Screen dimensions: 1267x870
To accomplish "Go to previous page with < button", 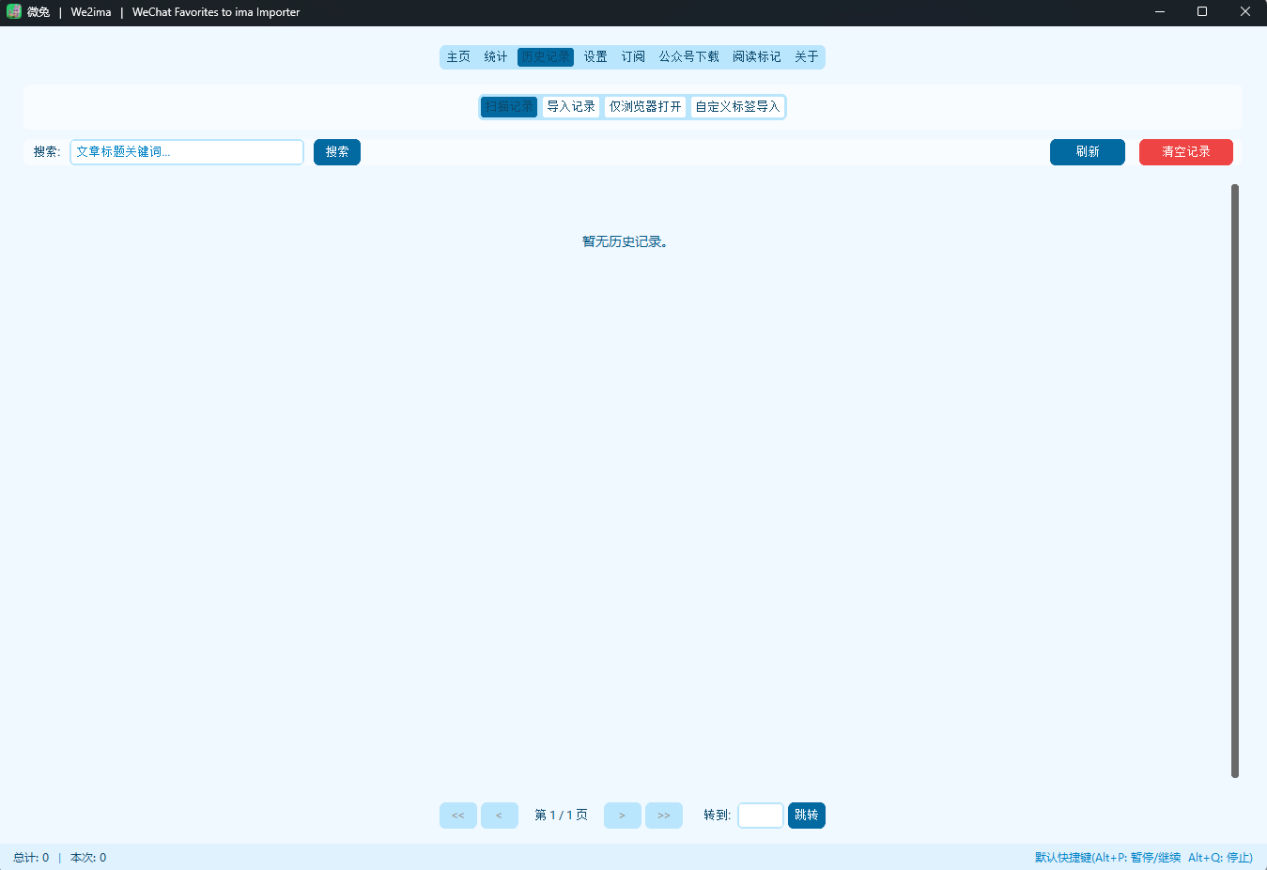I will [499, 816].
